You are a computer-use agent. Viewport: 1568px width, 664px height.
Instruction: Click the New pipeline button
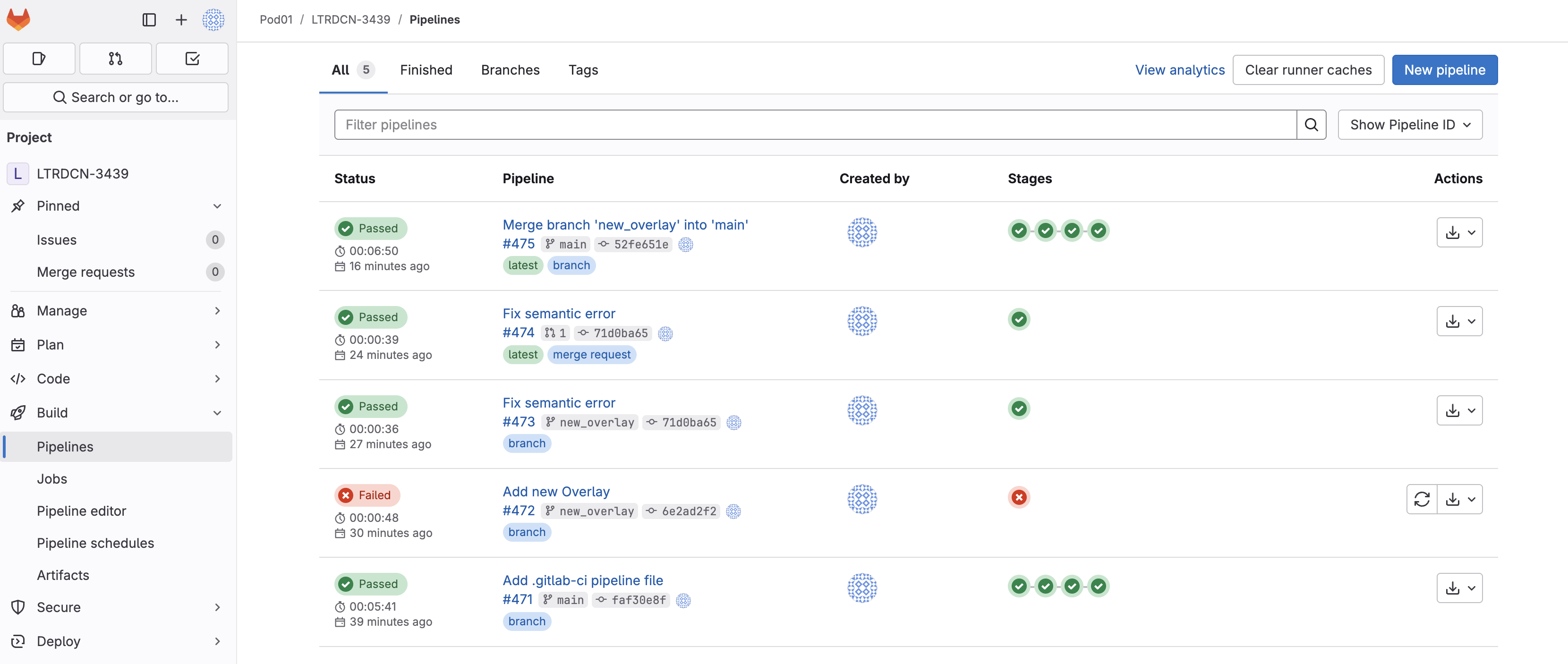1444,70
